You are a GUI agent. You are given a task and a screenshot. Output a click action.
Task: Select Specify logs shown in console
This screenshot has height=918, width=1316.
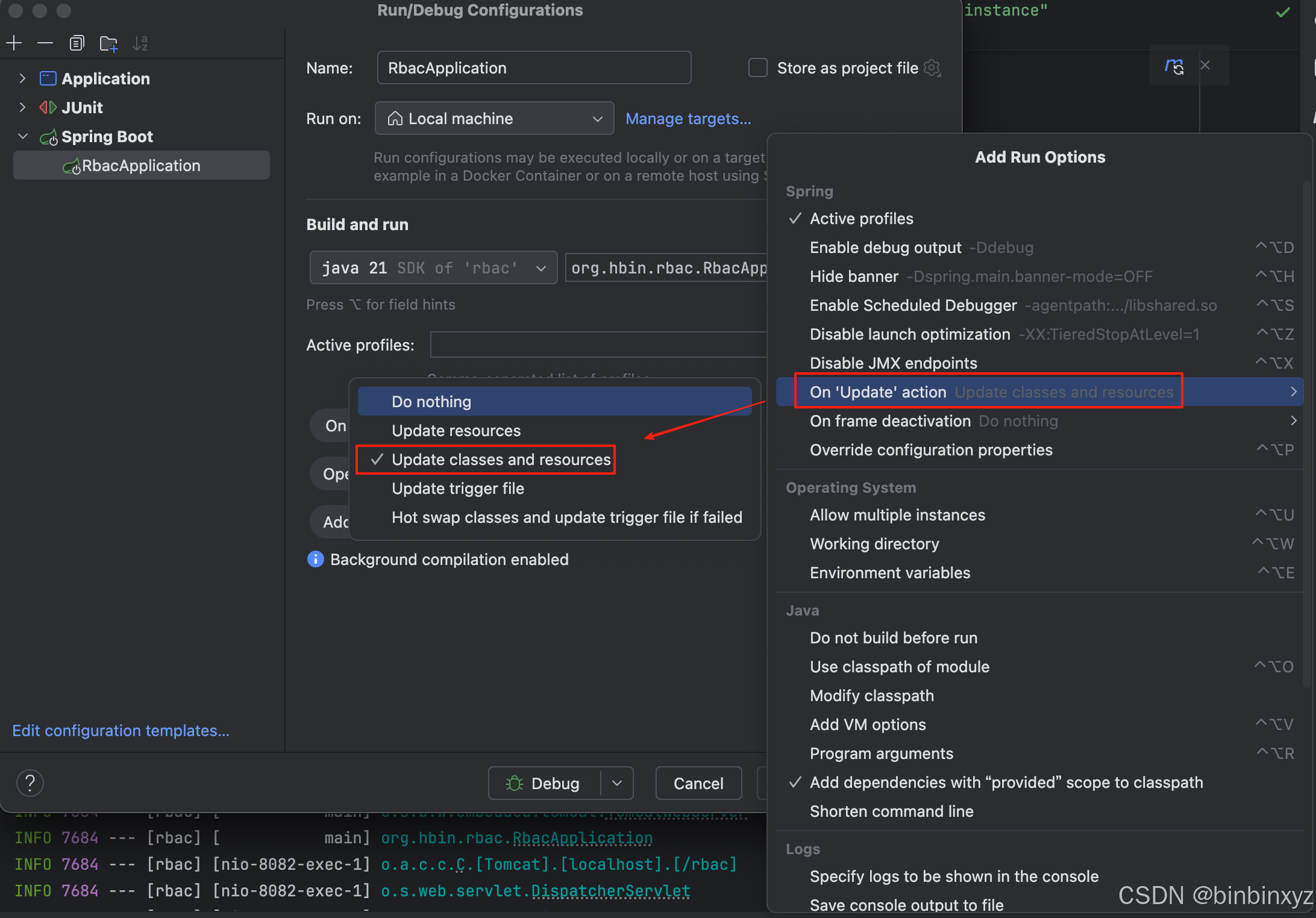point(1039,876)
